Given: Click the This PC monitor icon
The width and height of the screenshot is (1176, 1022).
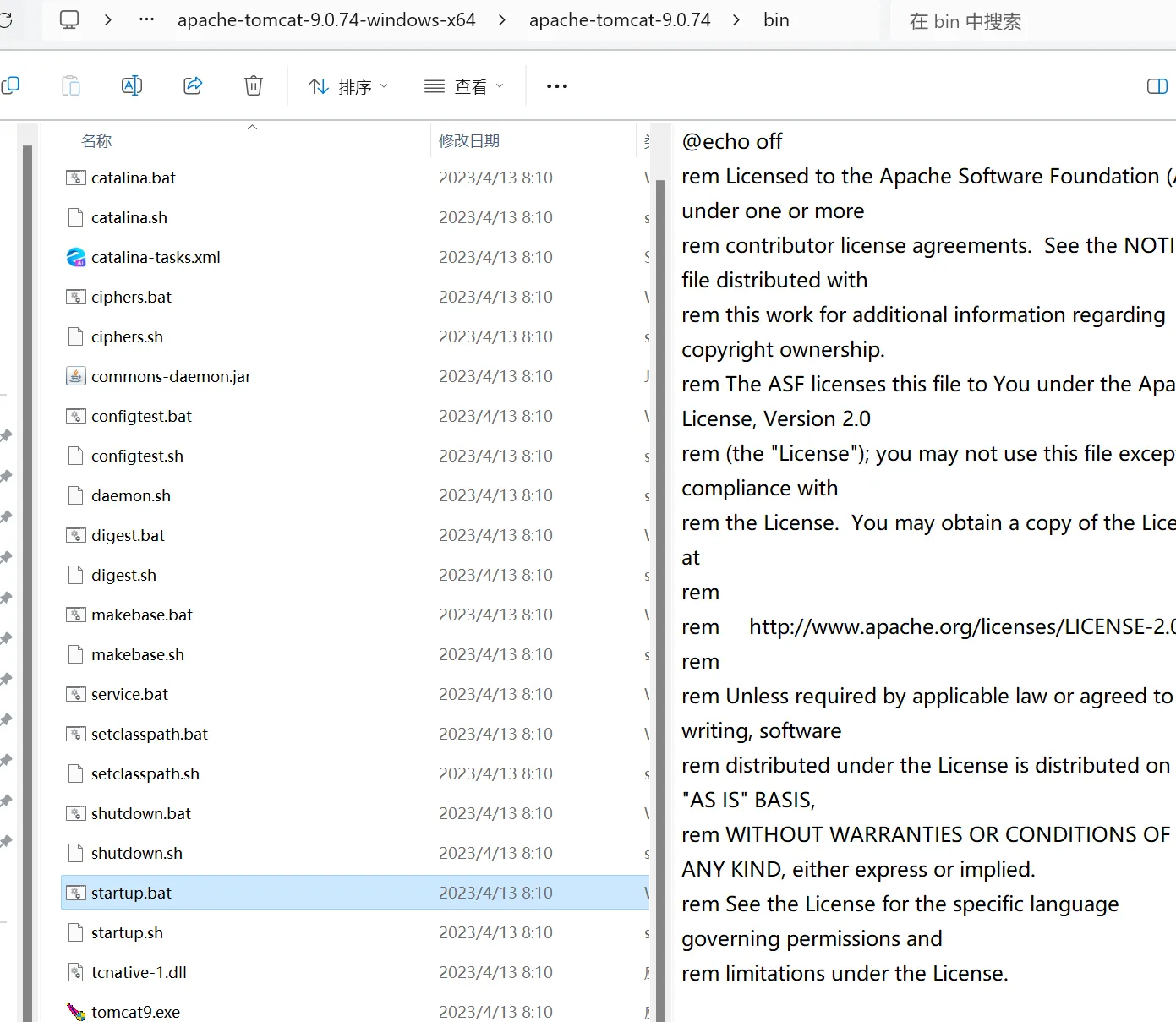Looking at the screenshot, I should [x=69, y=19].
